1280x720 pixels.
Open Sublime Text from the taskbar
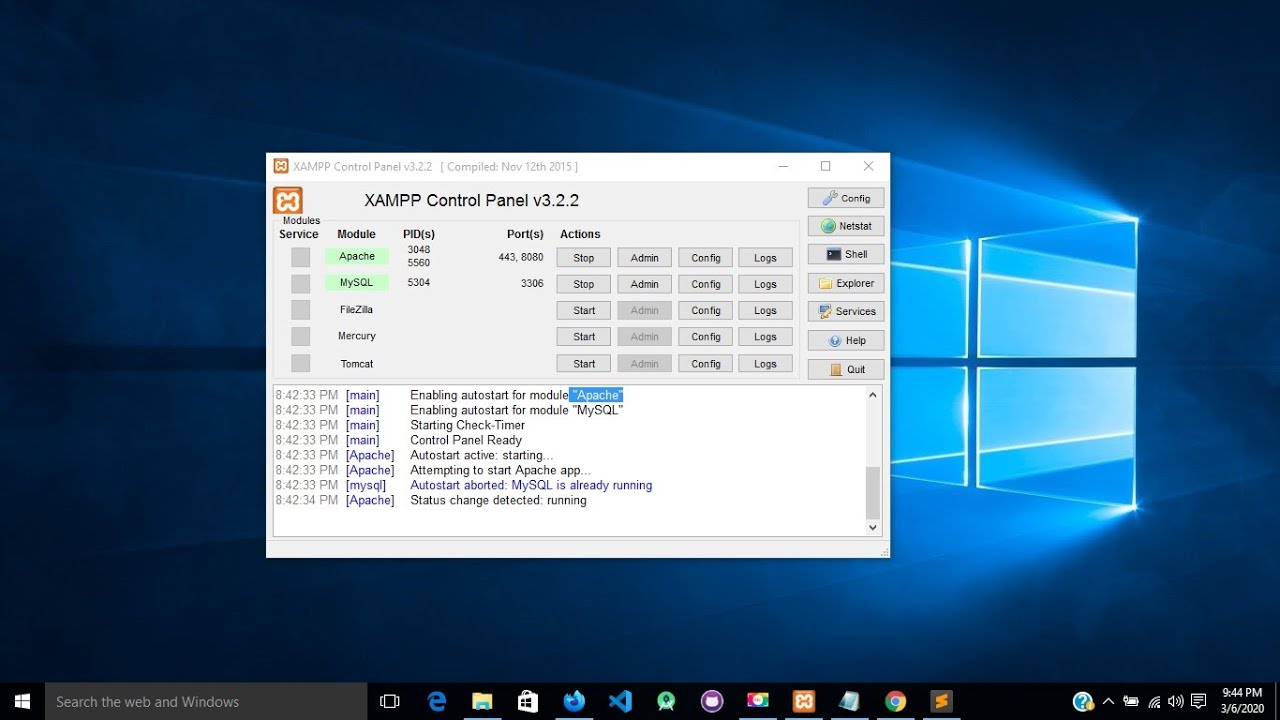coord(941,701)
